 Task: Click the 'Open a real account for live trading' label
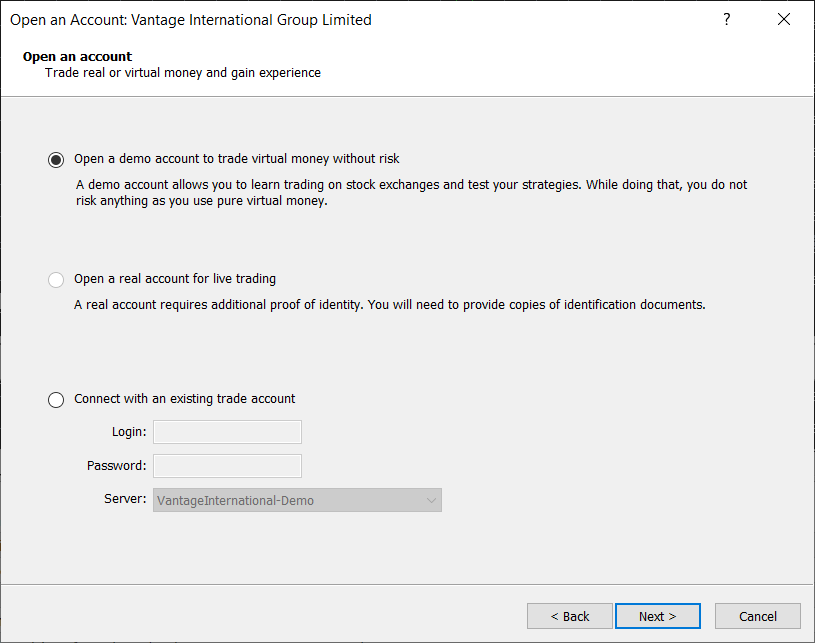175,279
